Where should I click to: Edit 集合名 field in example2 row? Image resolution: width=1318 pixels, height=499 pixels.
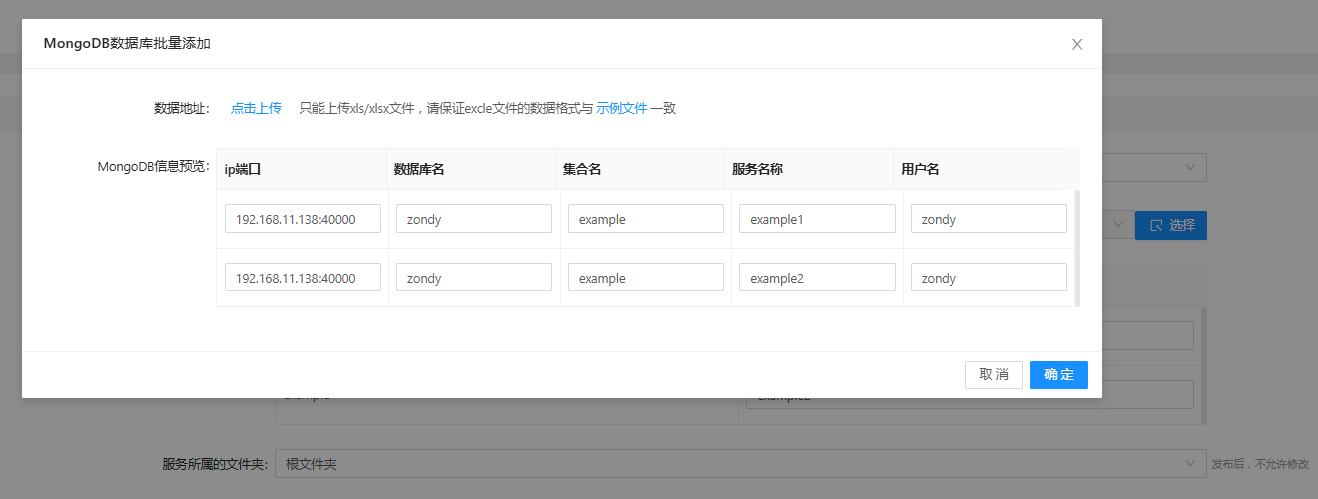tap(646, 278)
